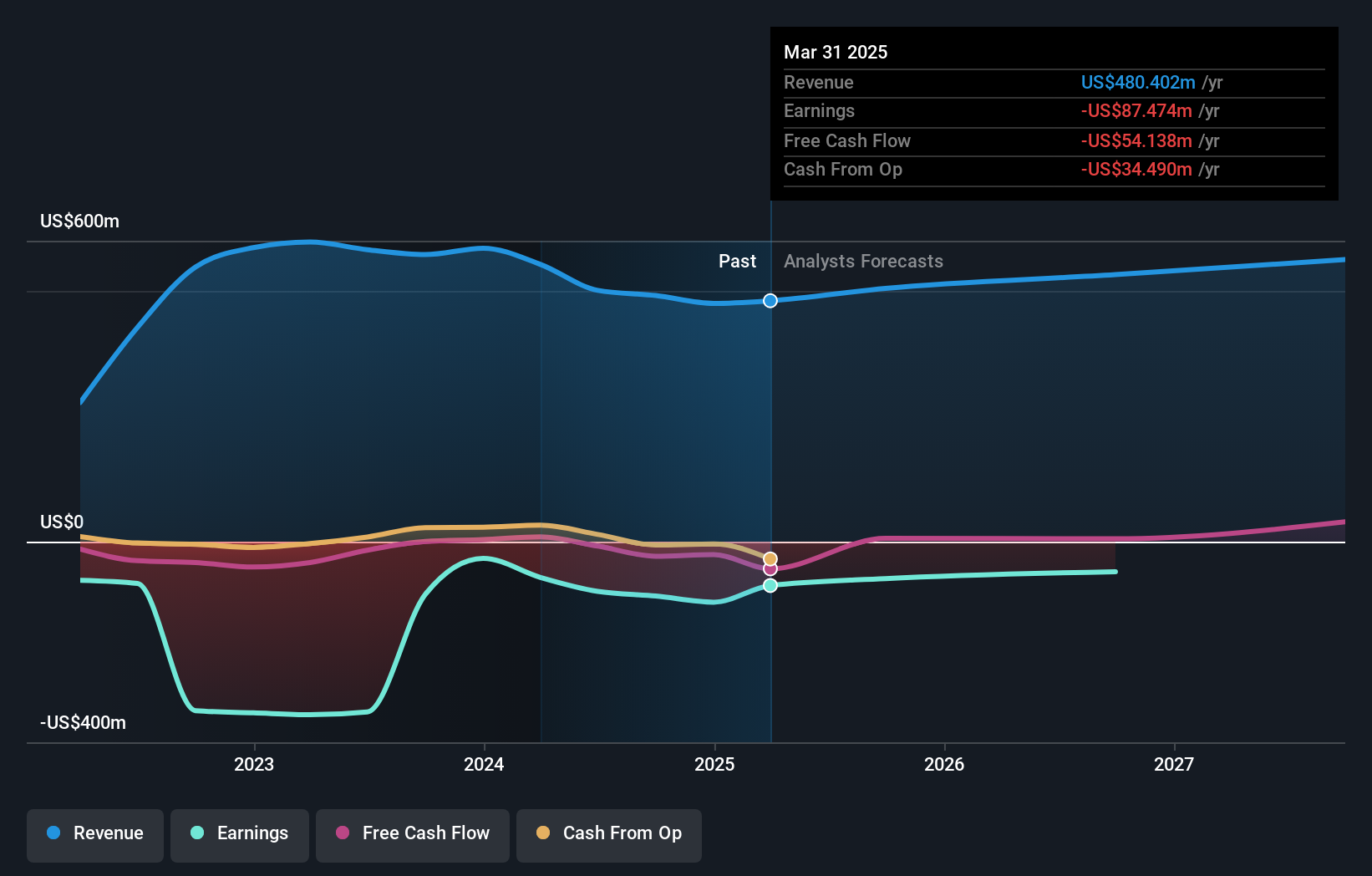The width and height of the screenshot is (1372, 876).
Task: Click the -US$54.138m free cash flow value
Action: tap(1136, 141)
